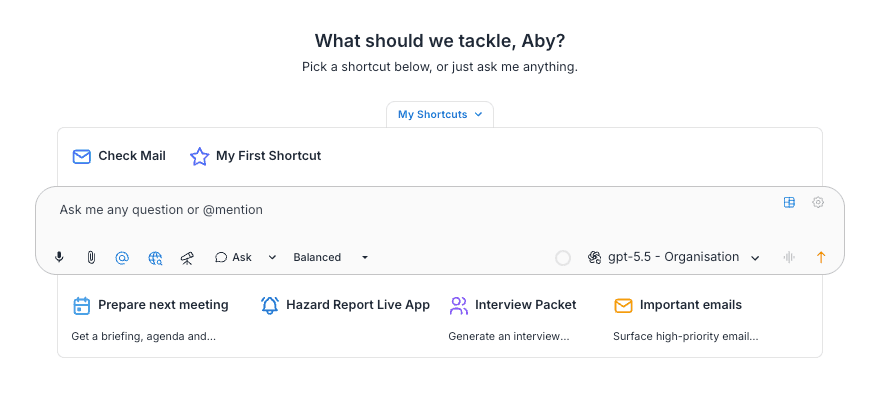Click the microphone voice input icon
This screenshot has width=884, height=400.
point(59,257)
